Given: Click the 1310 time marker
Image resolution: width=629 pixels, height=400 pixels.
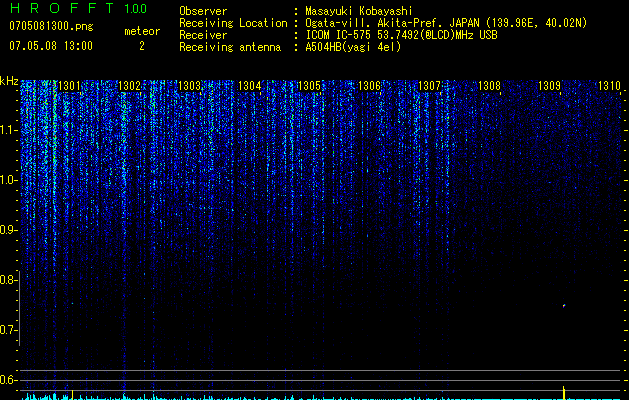Looking at the screenshot, I should (609, 86).
